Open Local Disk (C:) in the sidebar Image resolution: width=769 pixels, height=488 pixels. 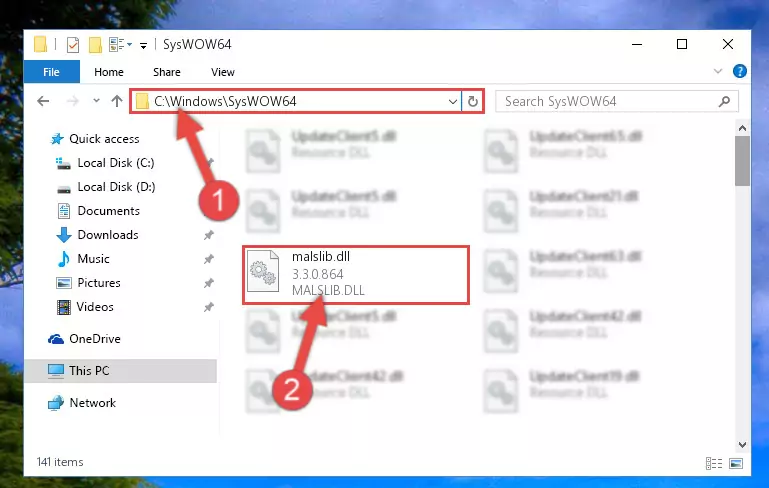coord(116,163)
